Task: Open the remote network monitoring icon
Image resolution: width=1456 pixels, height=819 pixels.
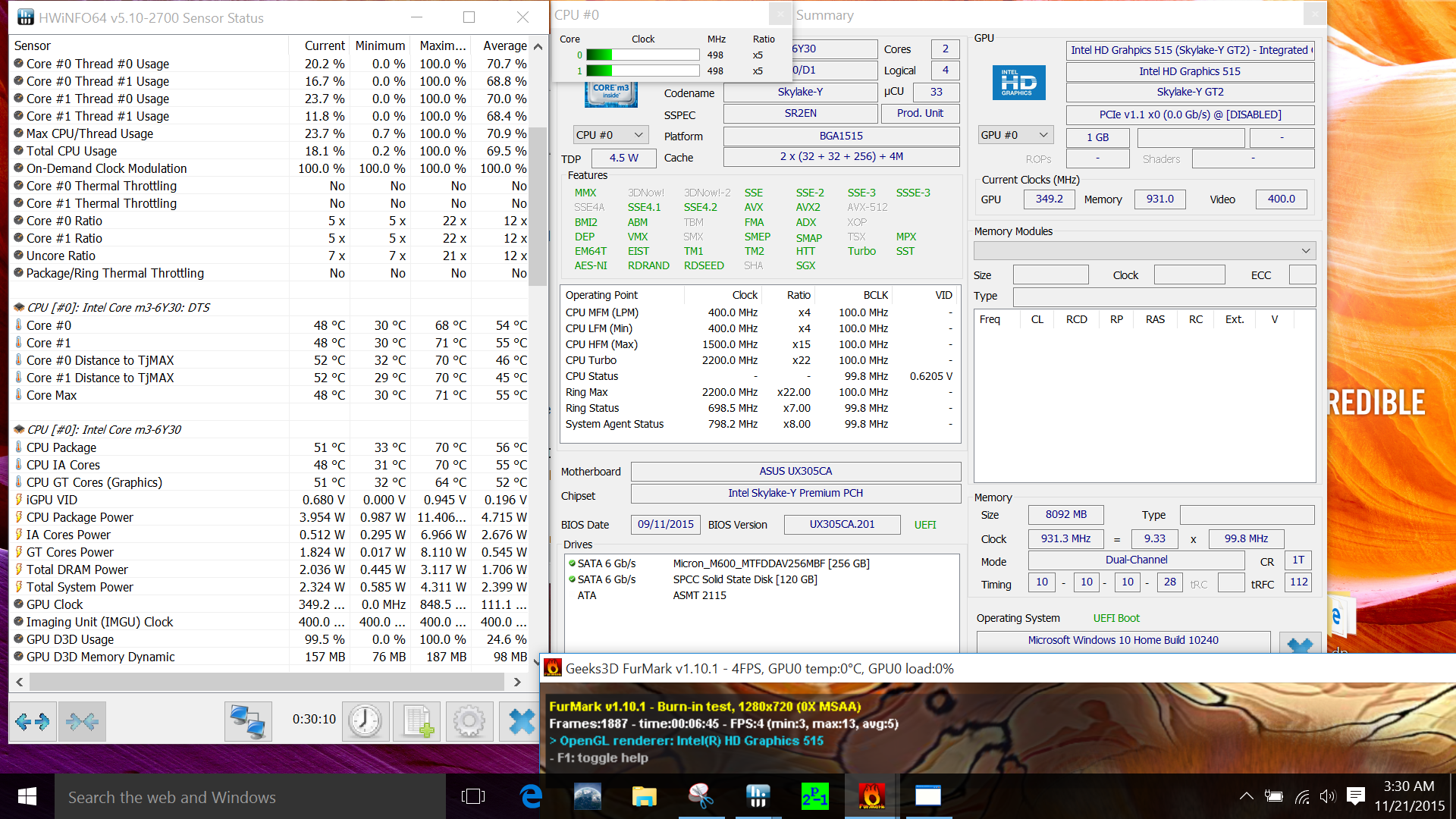Action: pyautogui.click(x=248, y=721)
